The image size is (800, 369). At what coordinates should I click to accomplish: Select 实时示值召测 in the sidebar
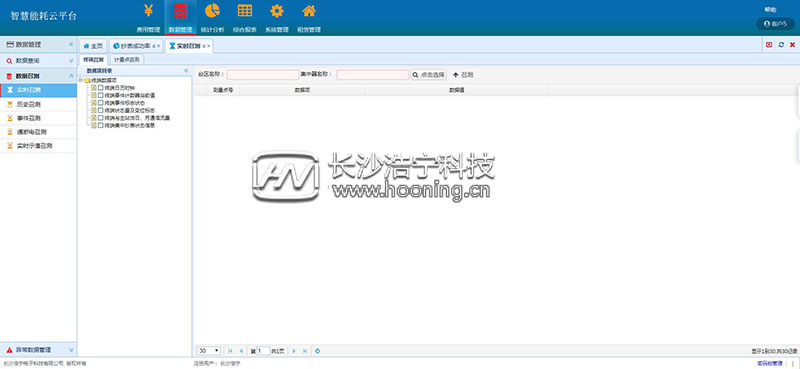point(38,146)
